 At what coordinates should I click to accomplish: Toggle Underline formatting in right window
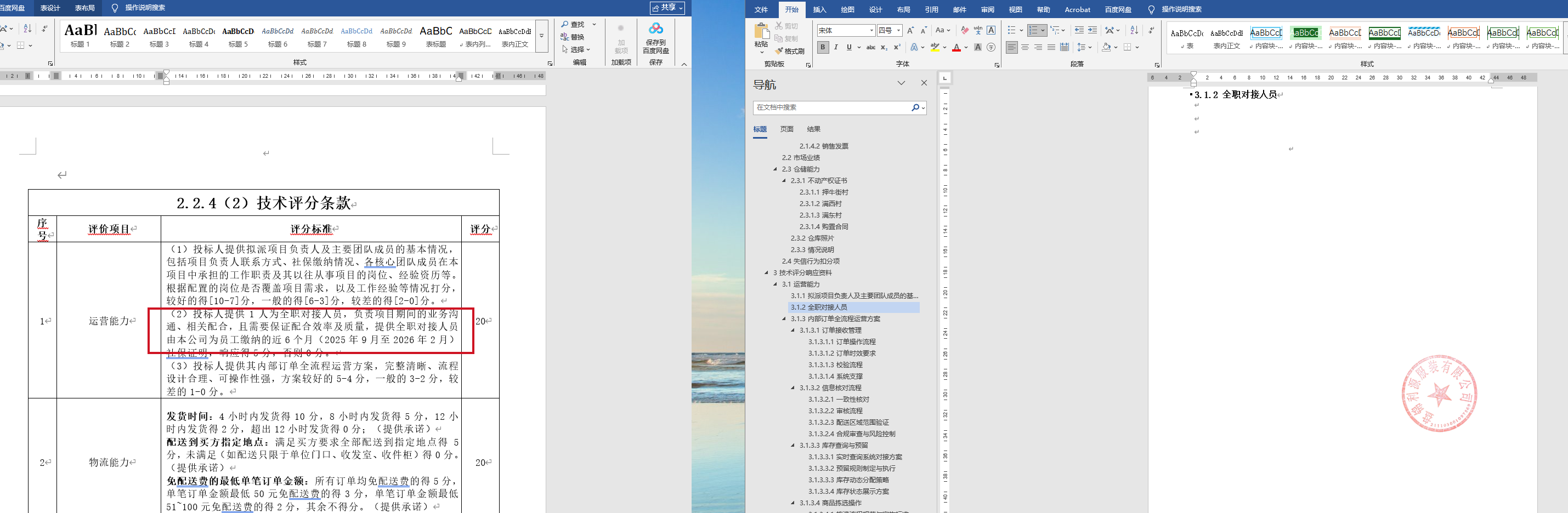click(x=849, y=48)
